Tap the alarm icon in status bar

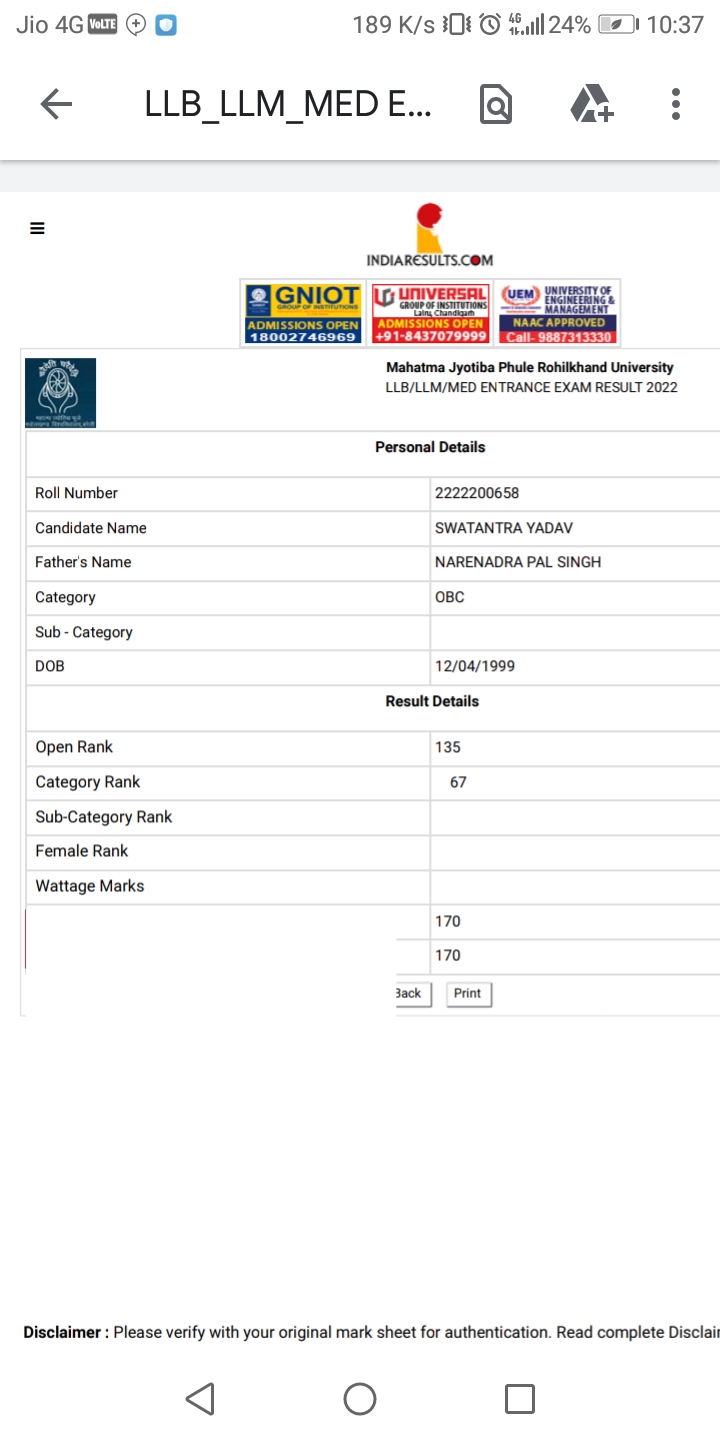click(490, 25)
